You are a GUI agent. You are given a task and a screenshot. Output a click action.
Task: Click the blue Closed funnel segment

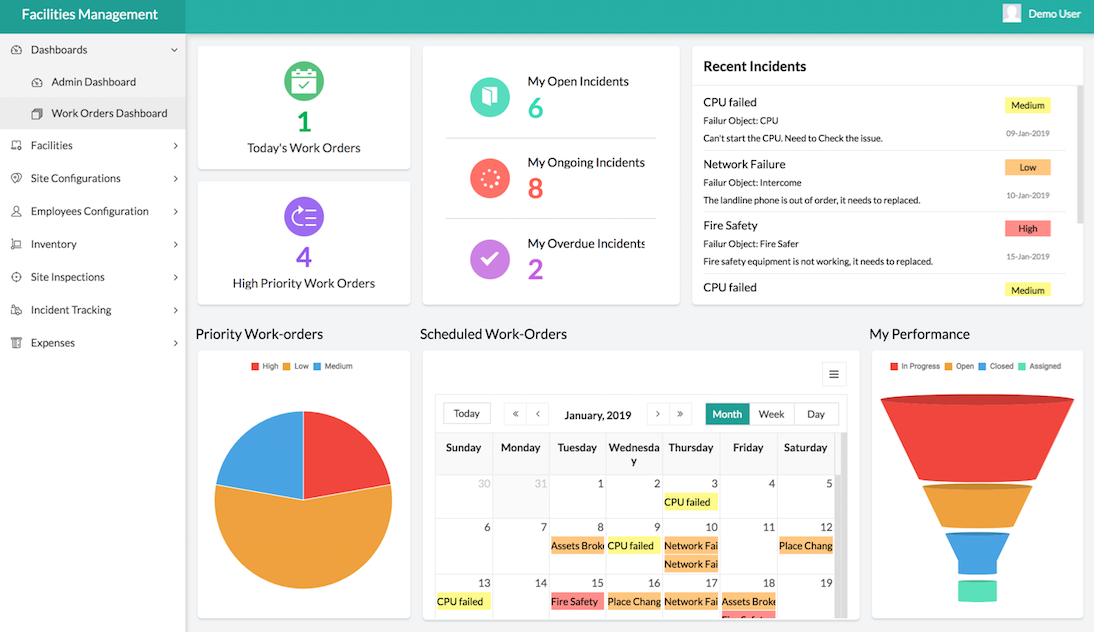(x=977, y=553)
